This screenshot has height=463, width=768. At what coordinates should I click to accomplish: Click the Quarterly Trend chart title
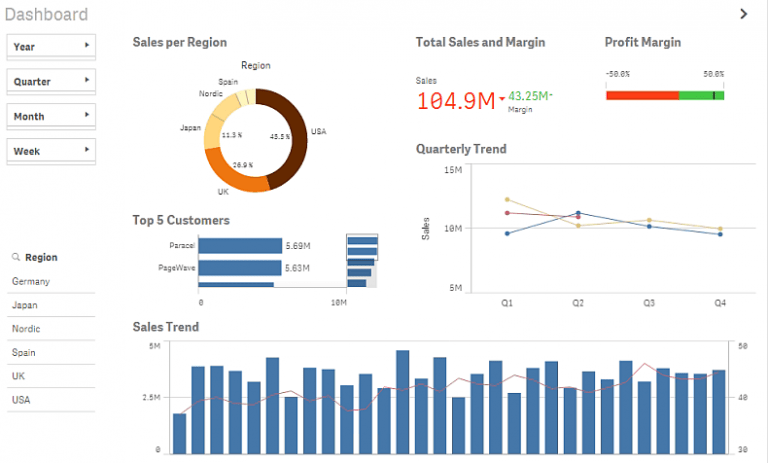pos(461,149)
